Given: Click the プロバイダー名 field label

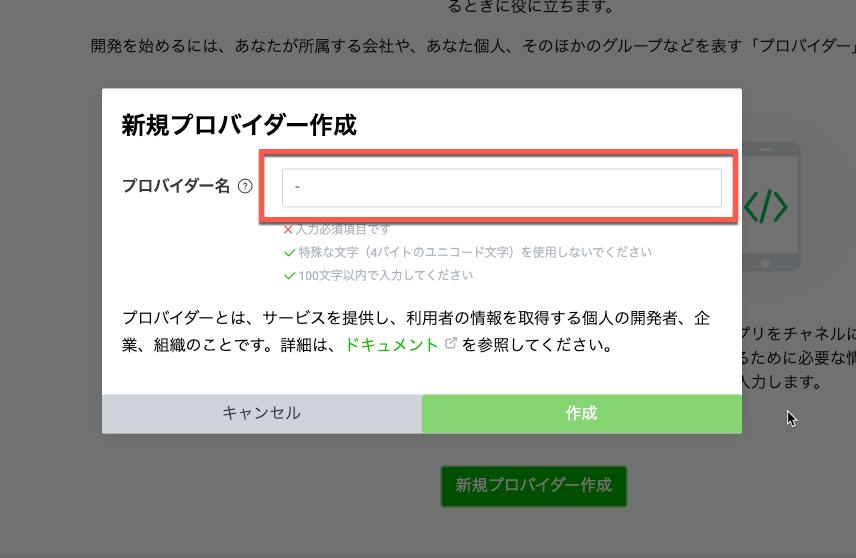Looking at the screenshot, I should point(176,187).
